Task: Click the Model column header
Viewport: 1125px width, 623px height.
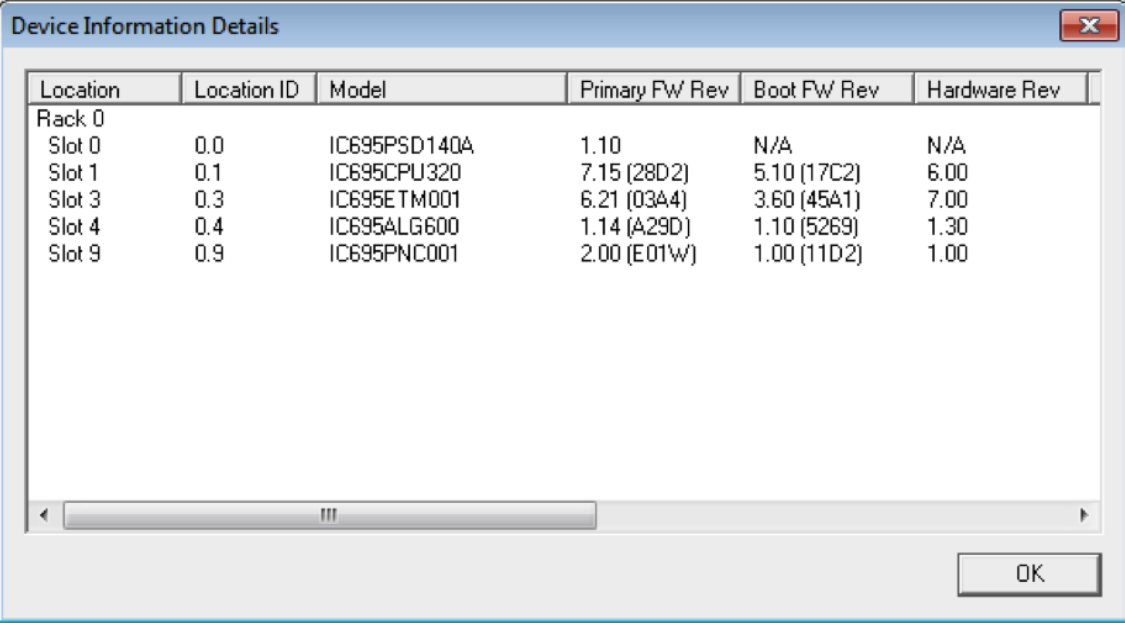Action: 442,90
